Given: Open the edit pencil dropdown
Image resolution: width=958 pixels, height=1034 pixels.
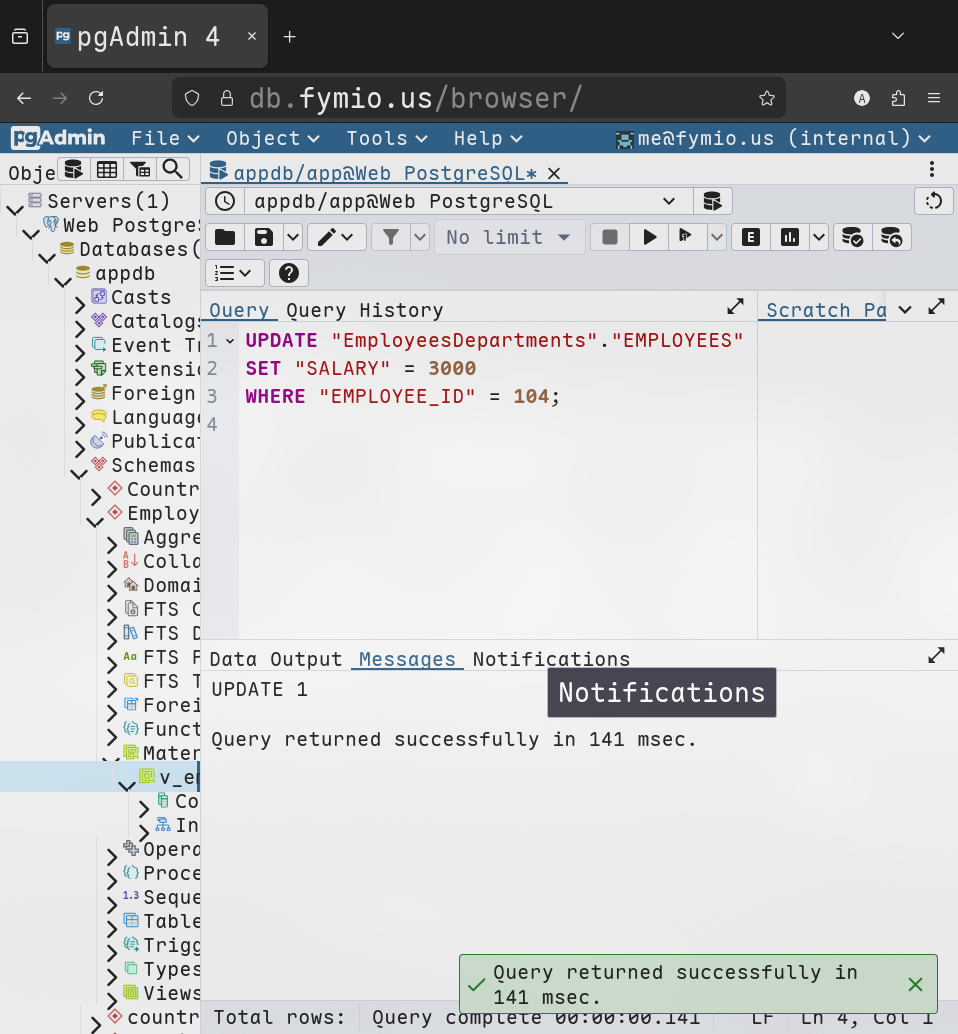Looking at the screenshot, I should (x=336, y=237).
